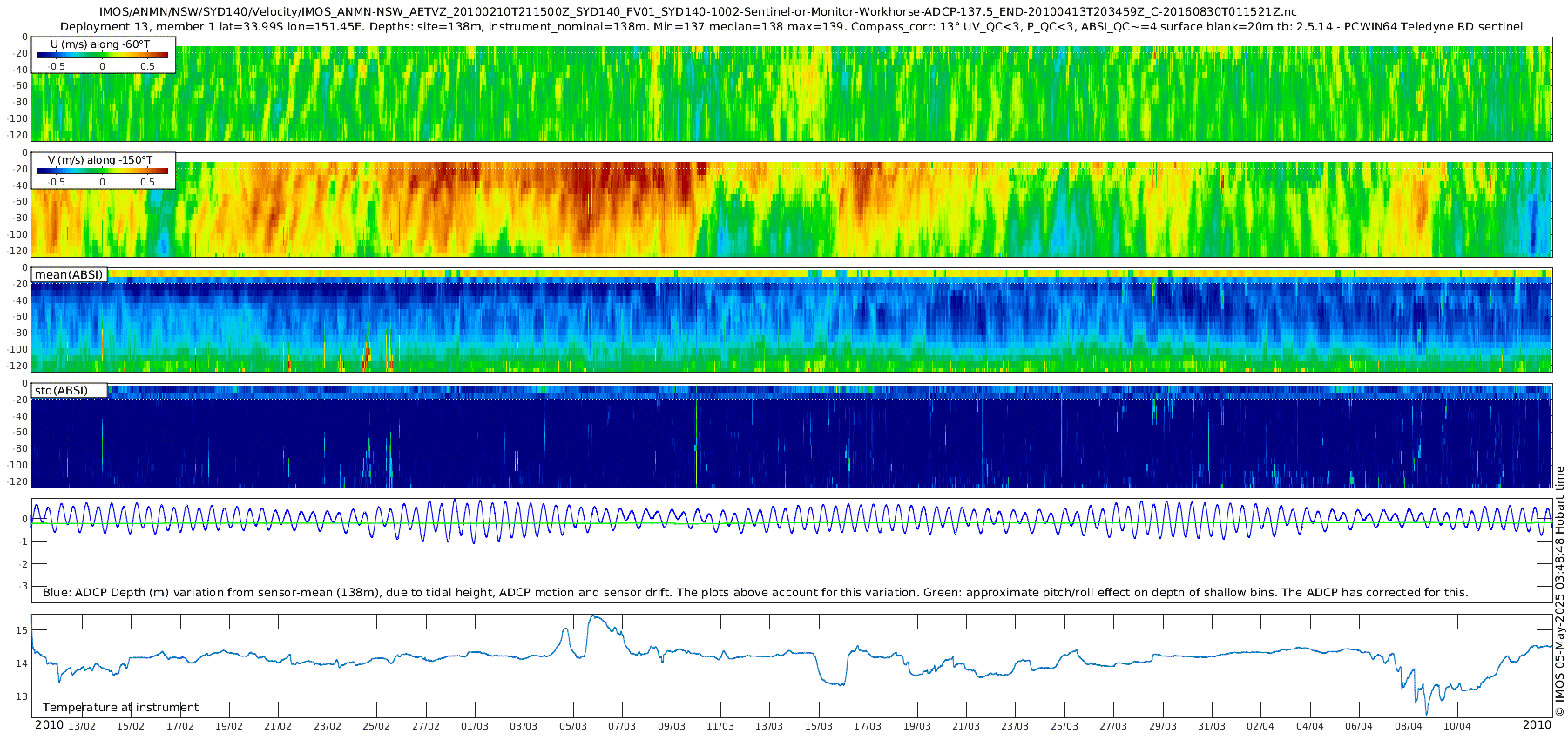This screenshot has height=740, width=1568.
Task: Click the V velocity colorbar in legend
Action: click(102, 172)
